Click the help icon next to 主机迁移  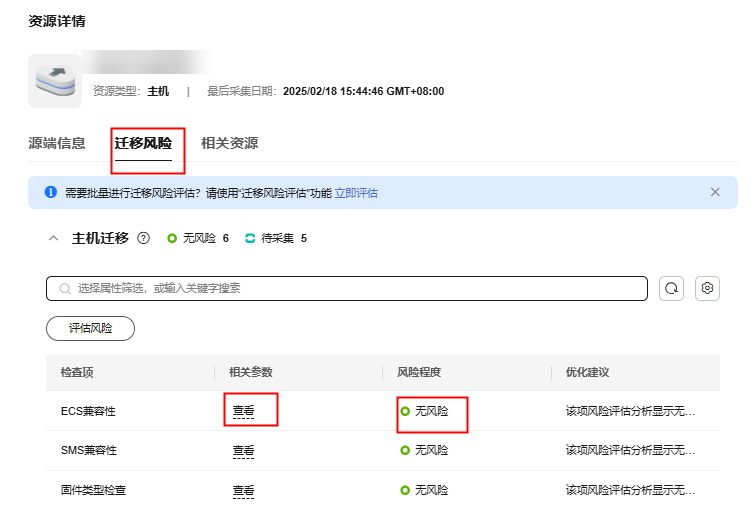coord(143,238)
